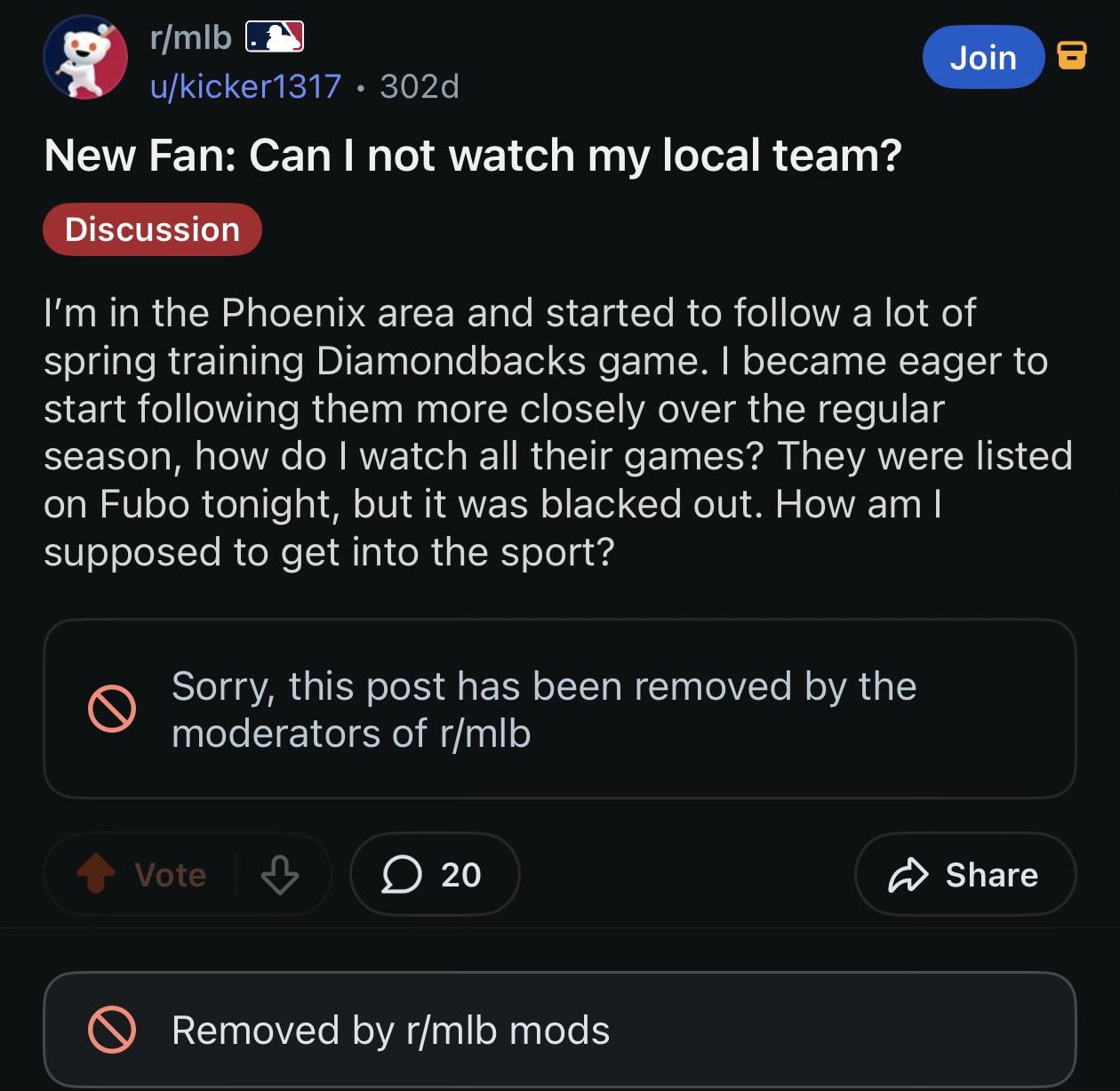
Task: Share this post
Action: click(x=964, y=875)
